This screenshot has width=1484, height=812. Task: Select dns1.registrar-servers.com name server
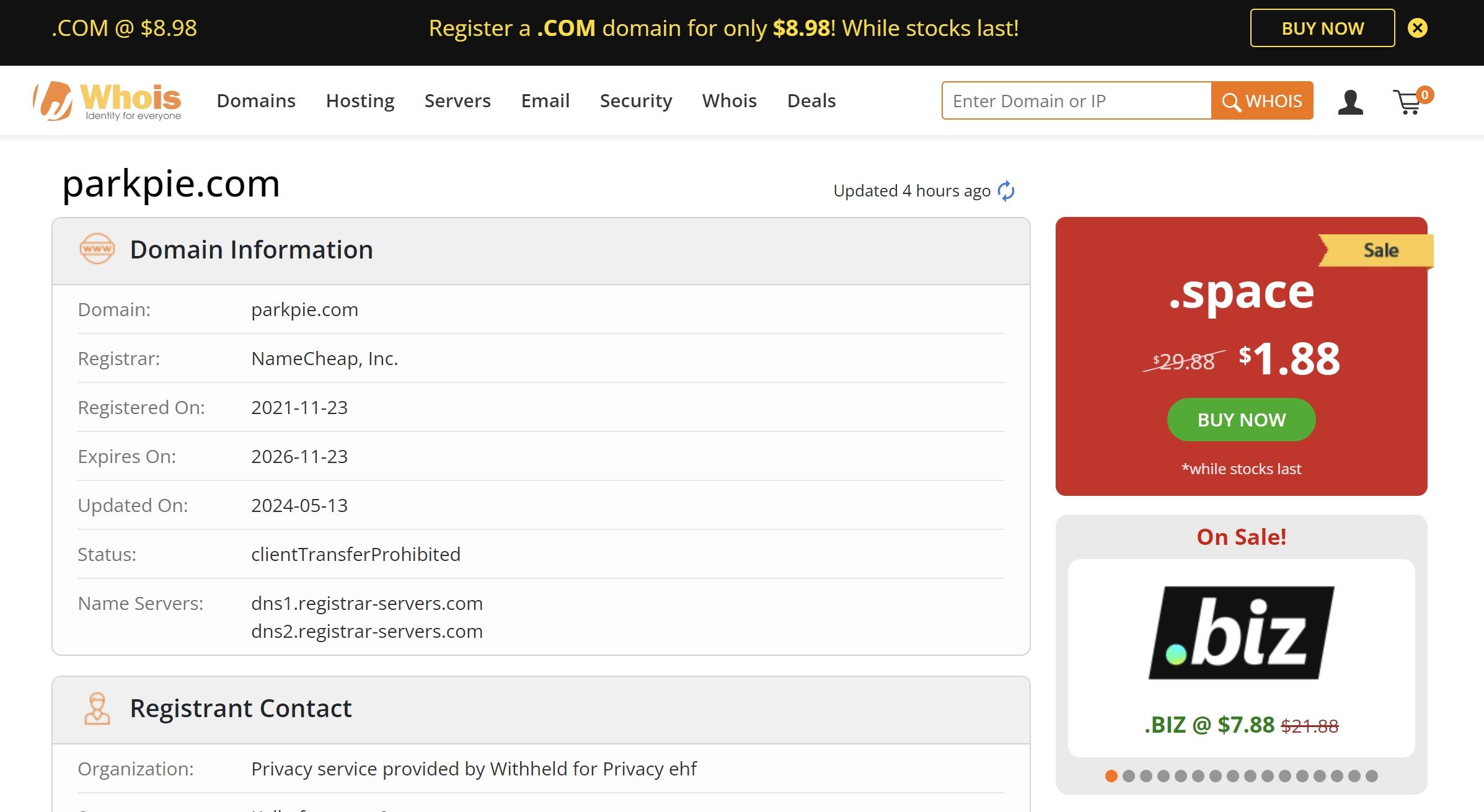click(x=367, y=603)
